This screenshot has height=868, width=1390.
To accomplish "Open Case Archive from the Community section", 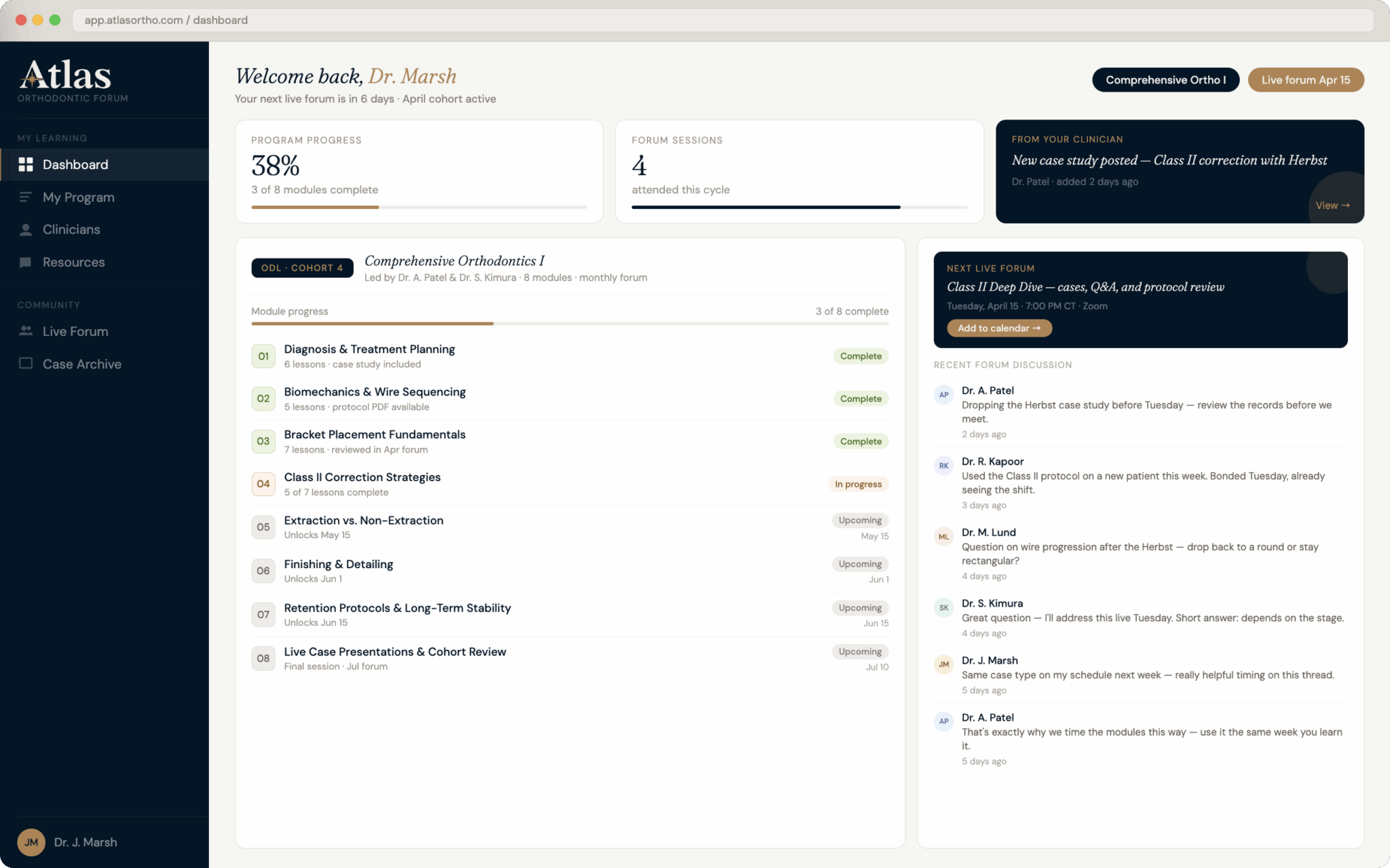I will pos(81,364).
